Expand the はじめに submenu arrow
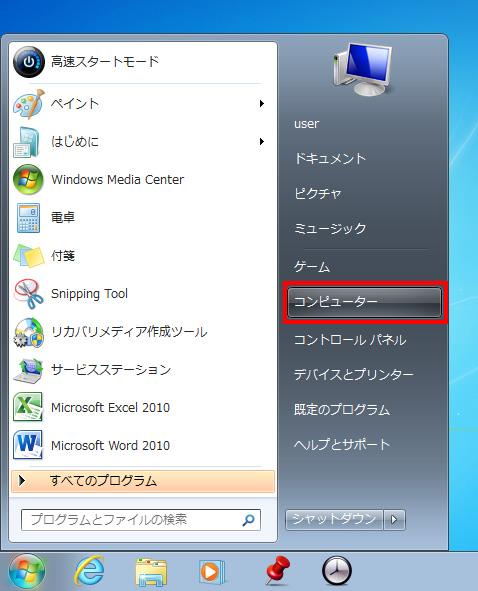478x591 pixels. 262,142
